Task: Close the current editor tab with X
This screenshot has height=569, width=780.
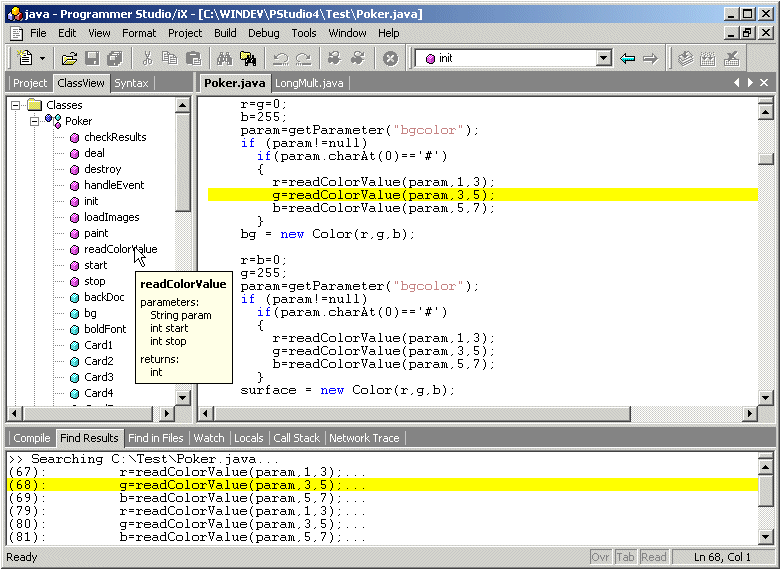Action: 764,83
